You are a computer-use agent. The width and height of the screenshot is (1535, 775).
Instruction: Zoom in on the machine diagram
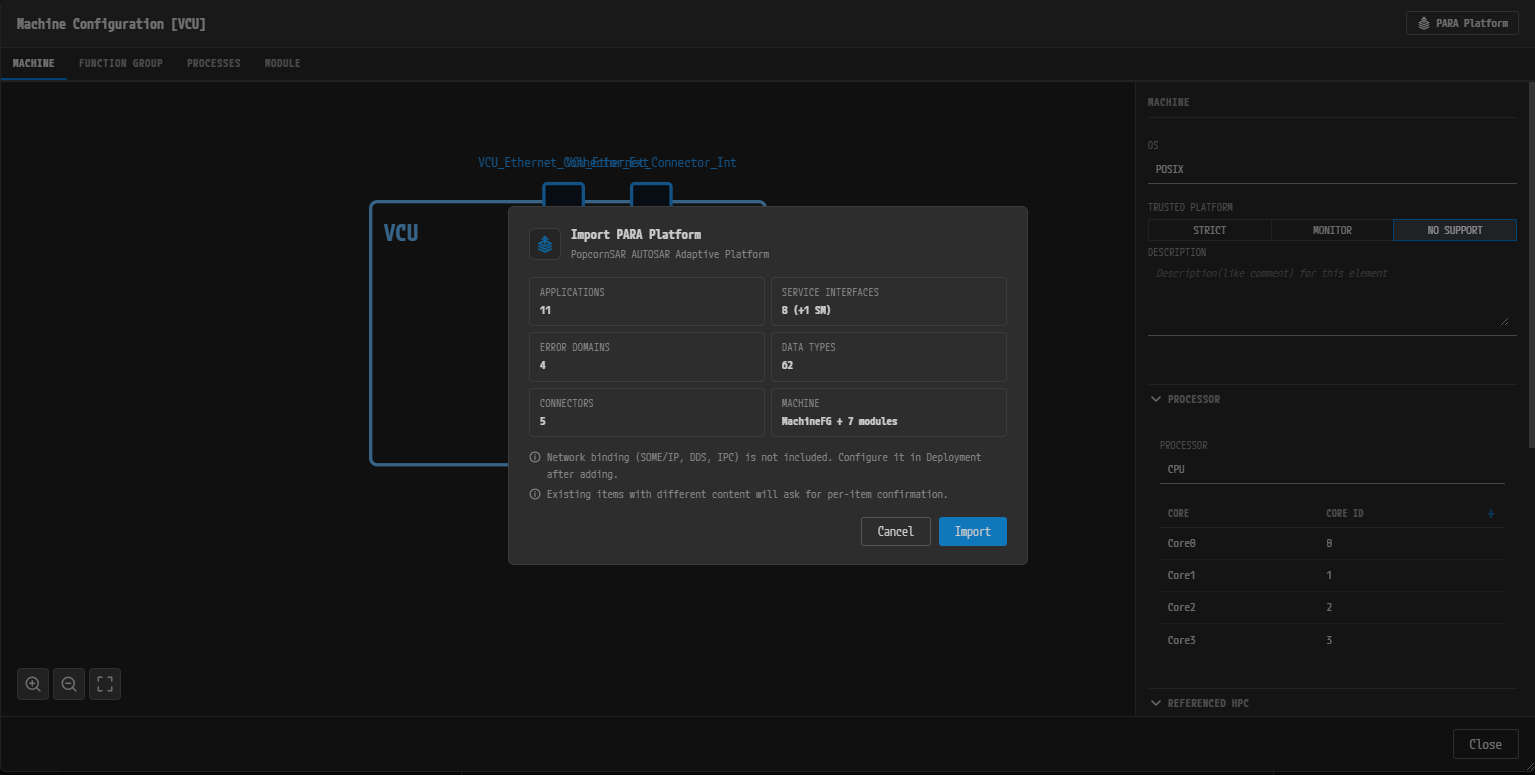33,684
